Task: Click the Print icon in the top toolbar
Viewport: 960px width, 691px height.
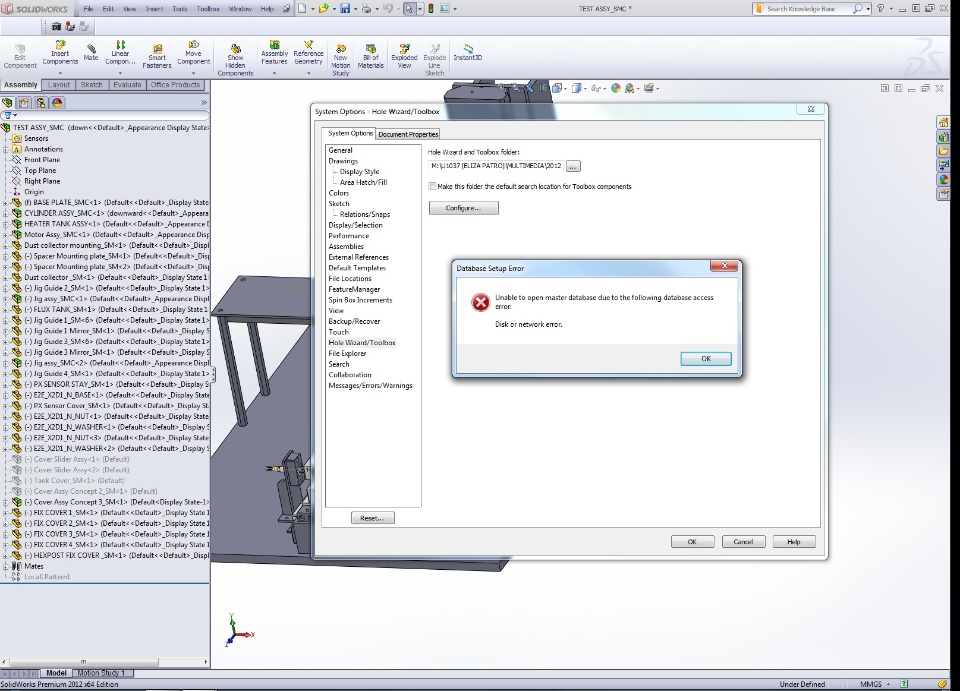Action: (x=366, y=9)
